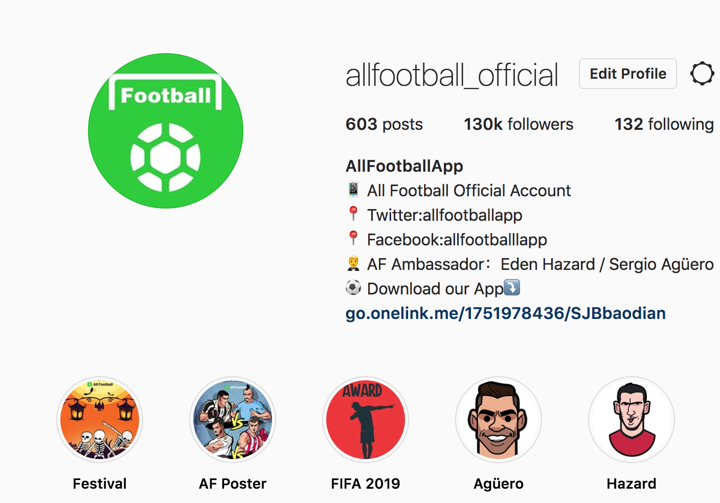Screen dimensions: 720x503
Task: Open the Agüero story highlight
Action: [498, 420]
